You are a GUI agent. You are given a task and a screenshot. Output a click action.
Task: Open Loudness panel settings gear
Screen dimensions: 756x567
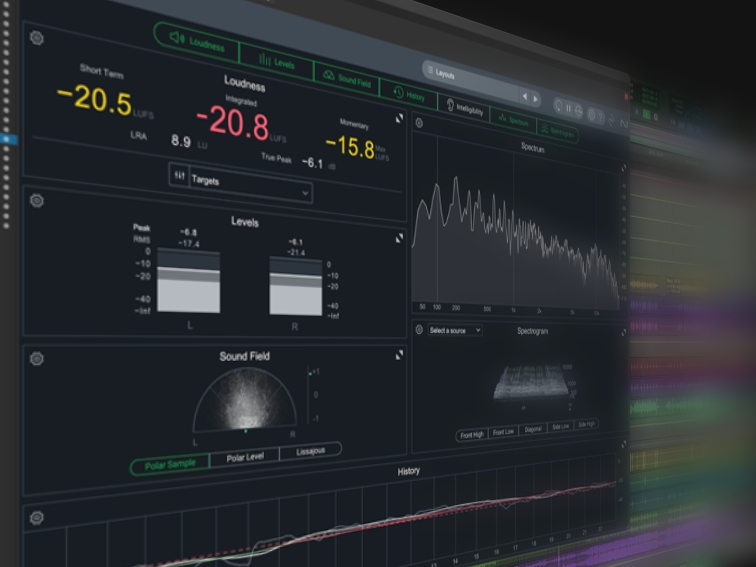click(x=37, y=38)
